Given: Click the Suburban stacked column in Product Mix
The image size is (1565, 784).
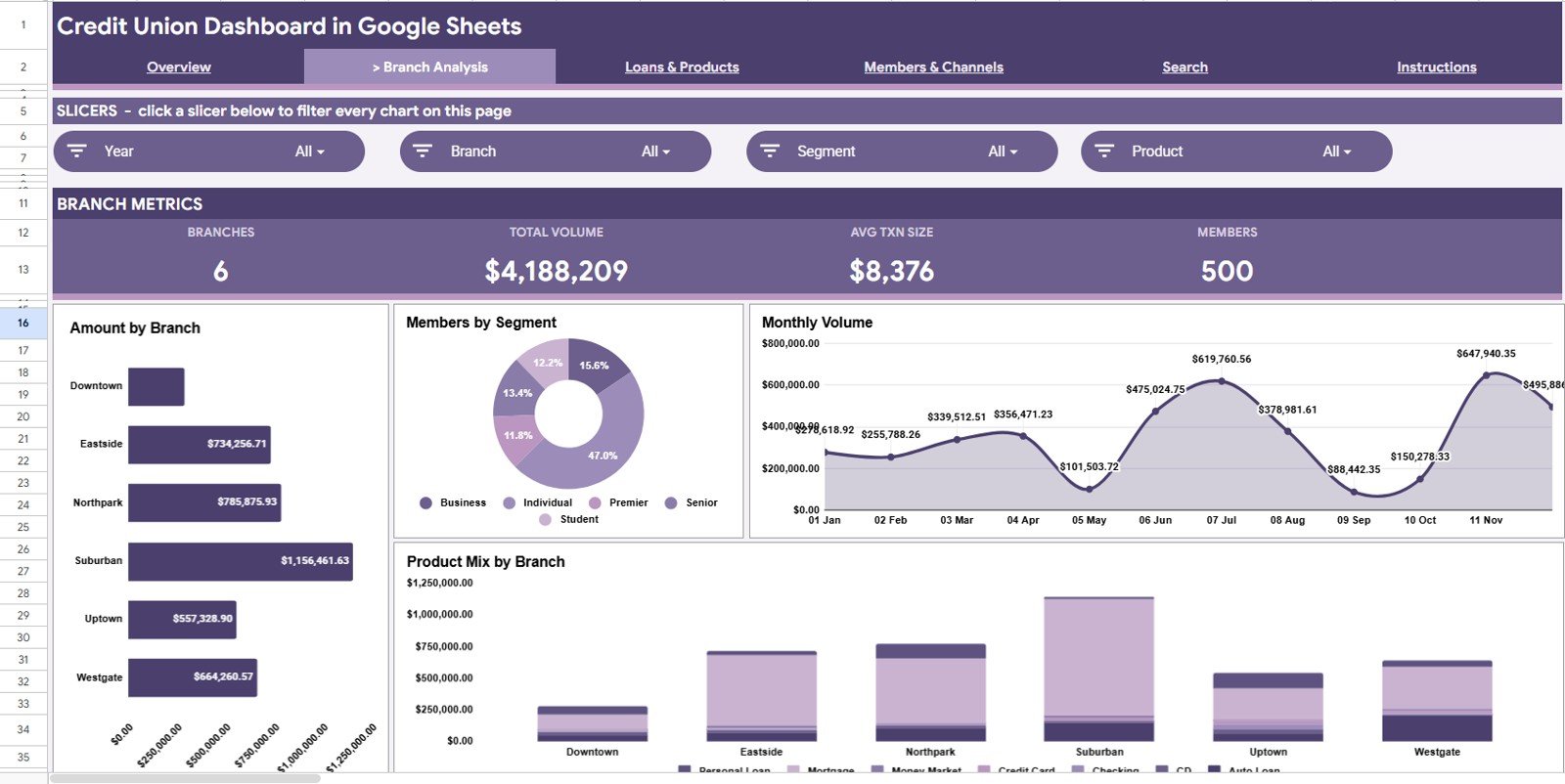Looking at the screenshot, I should [1098, 669].
